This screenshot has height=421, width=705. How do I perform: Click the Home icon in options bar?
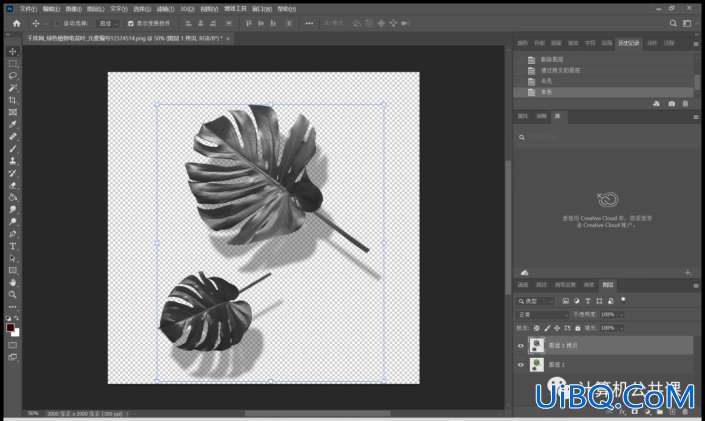(x=17, y=23)
